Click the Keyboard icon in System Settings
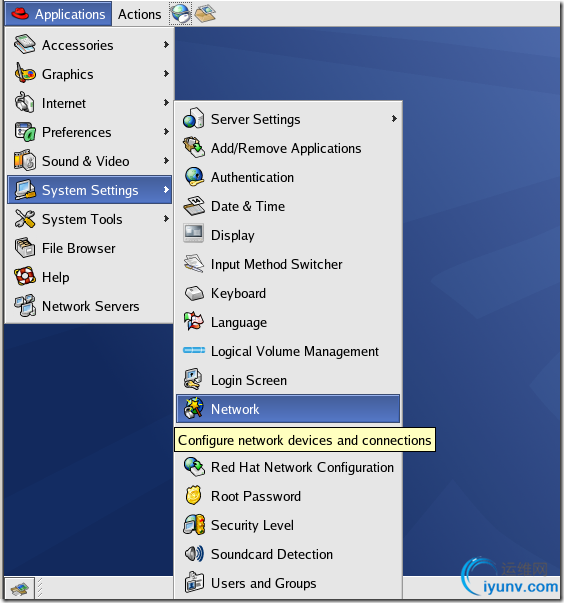This screenshot has width=564, height=603. coord(194,293)
